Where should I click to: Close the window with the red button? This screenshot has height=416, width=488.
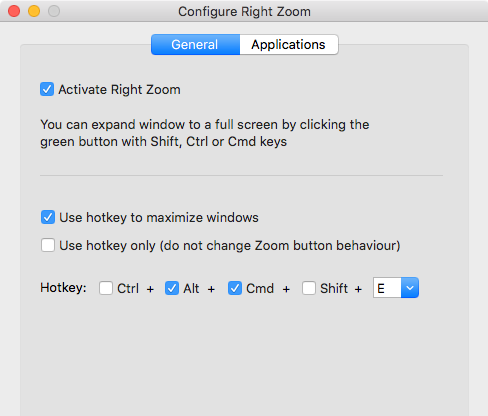(14, 11)
